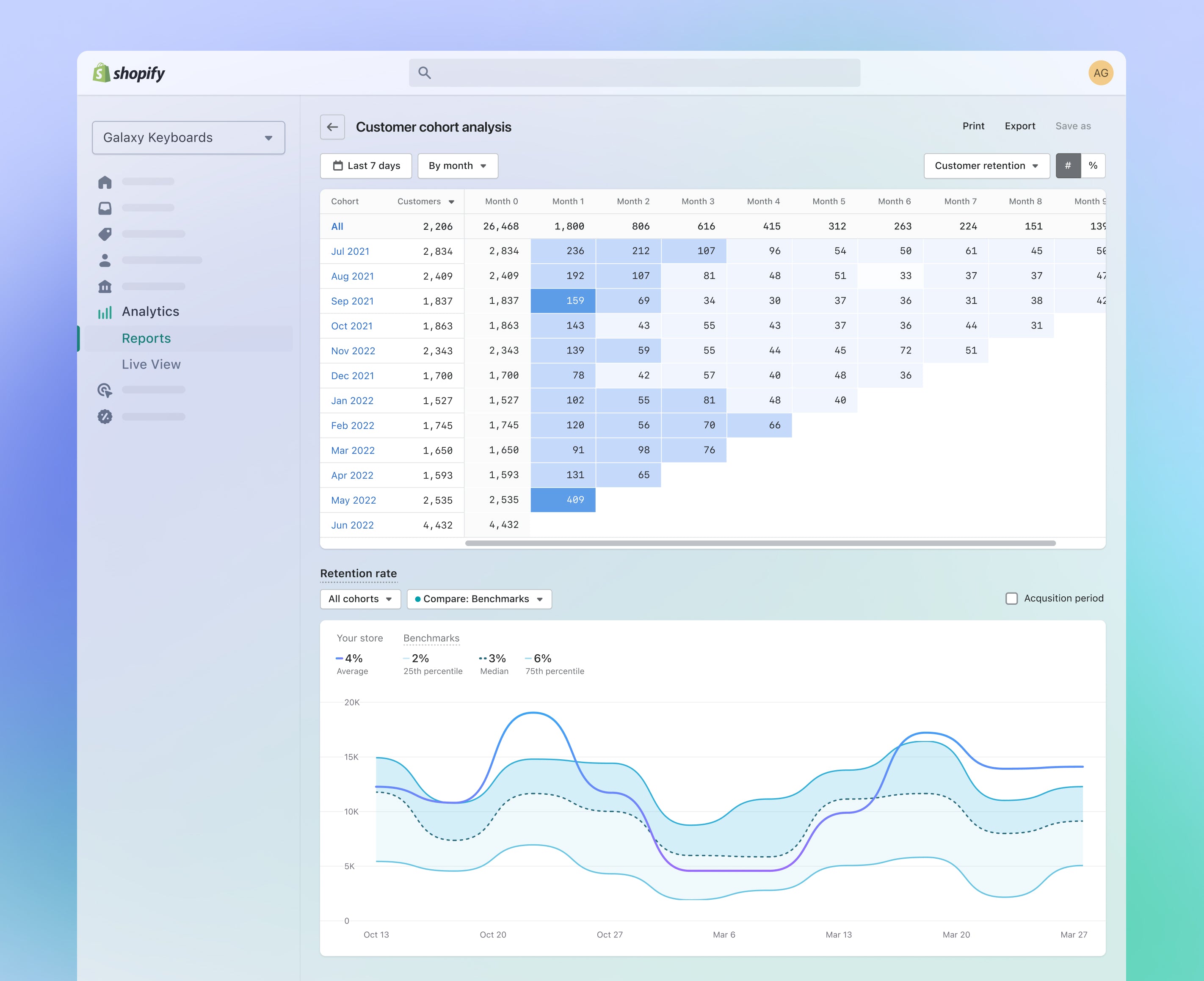
Task: Open the Aug 2021 cohort link
Action: click(352, 276)
